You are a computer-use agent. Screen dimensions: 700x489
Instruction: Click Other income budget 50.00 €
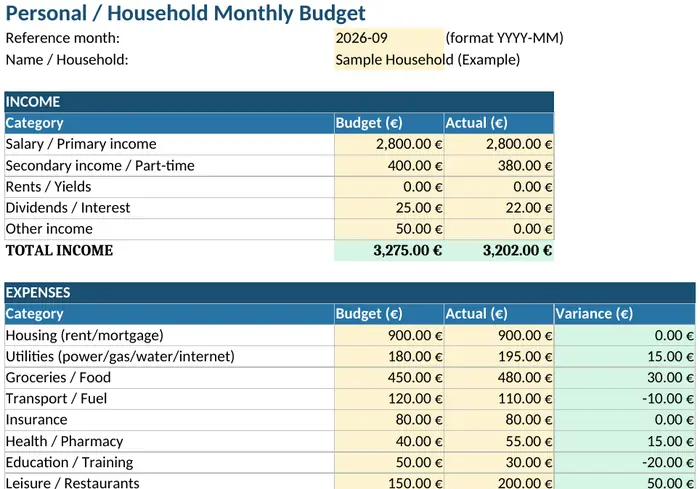click(389, 229)
